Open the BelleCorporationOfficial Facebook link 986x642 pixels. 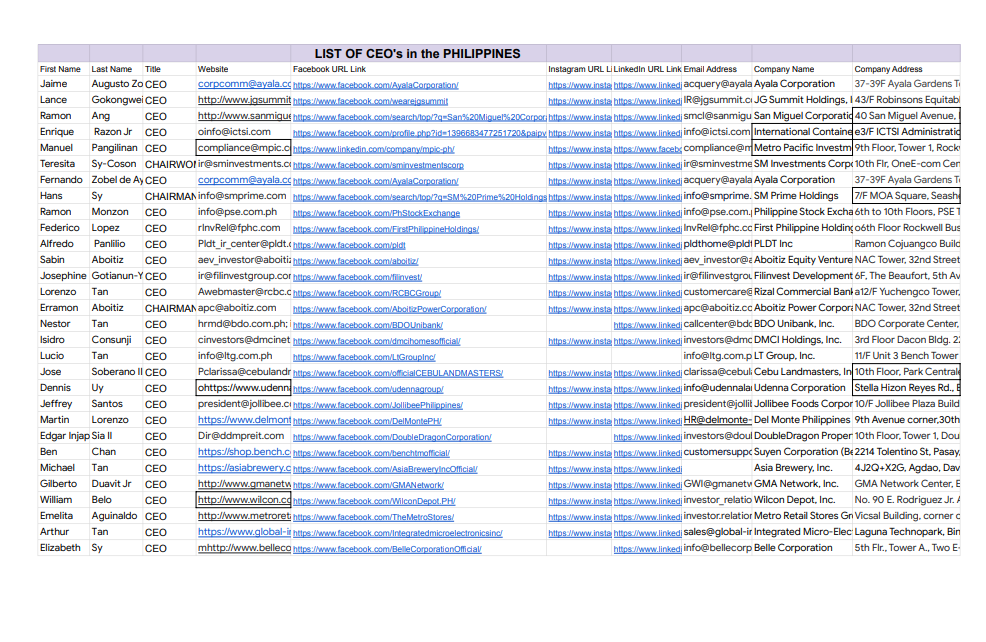coord(387,549)
